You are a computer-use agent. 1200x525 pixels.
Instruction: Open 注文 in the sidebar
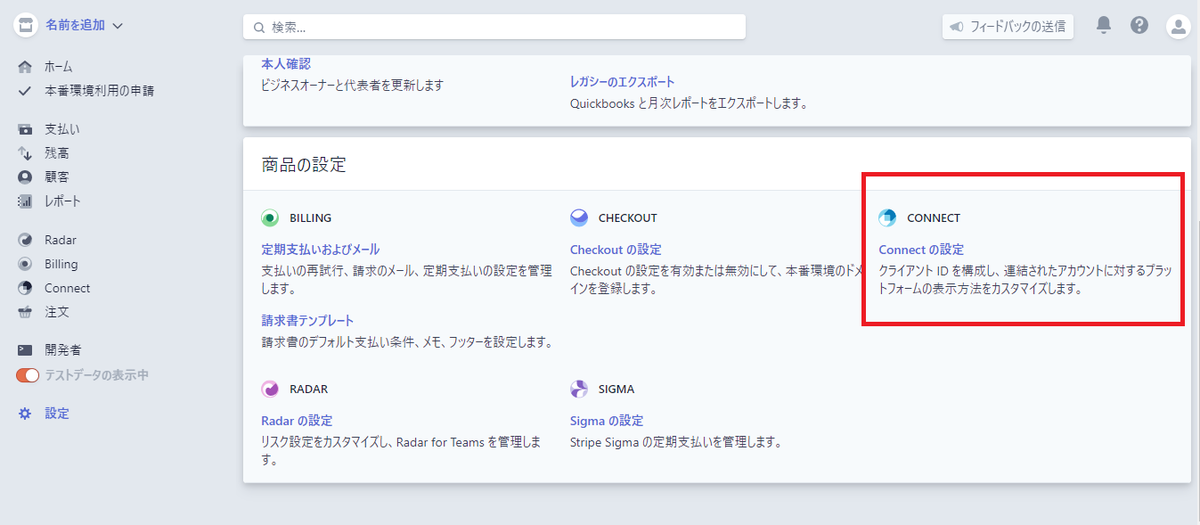pyautogui.click(x=57, y=312)
